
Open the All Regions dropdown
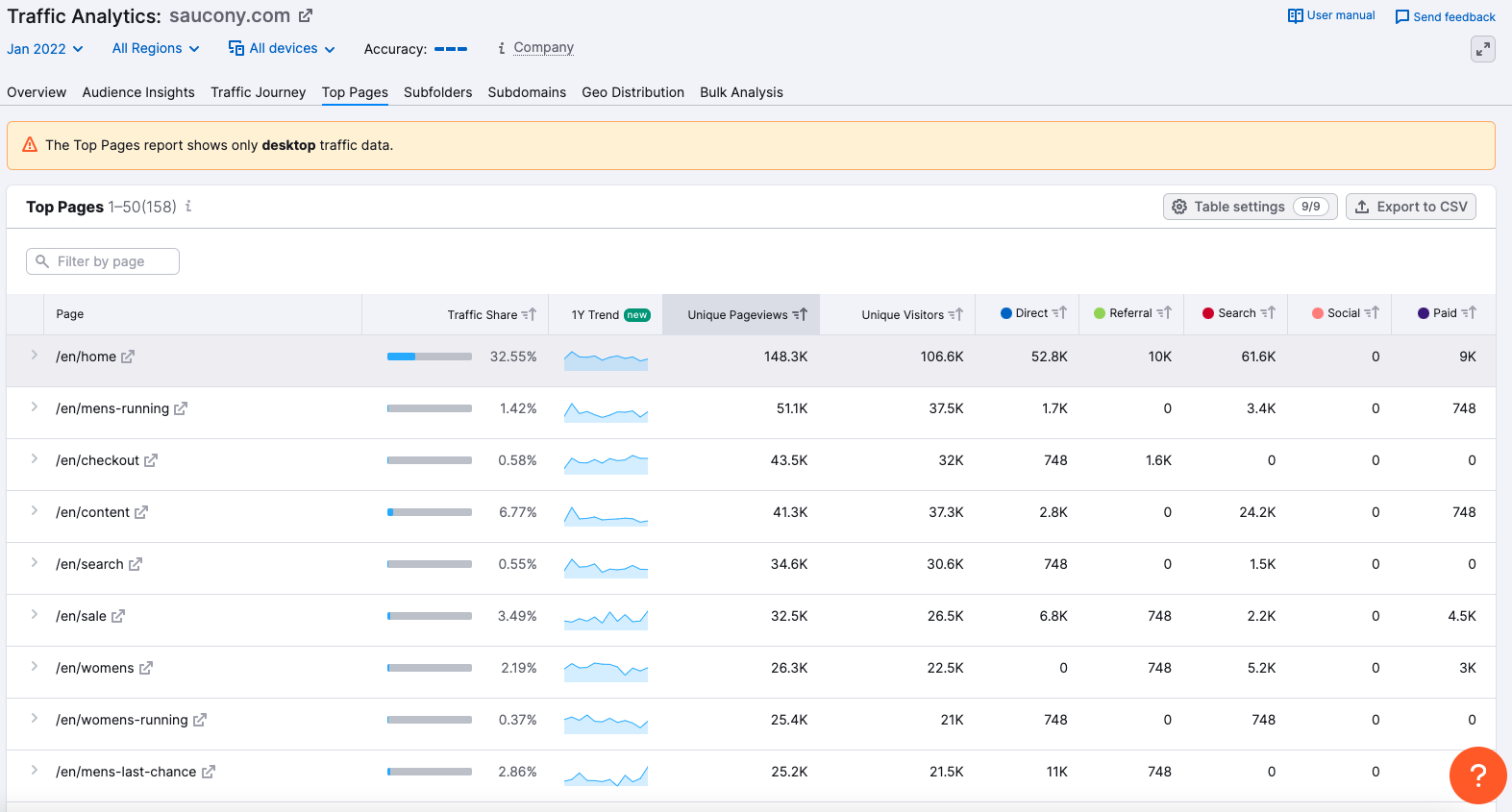pyautogui.click(x=156, y=48)
